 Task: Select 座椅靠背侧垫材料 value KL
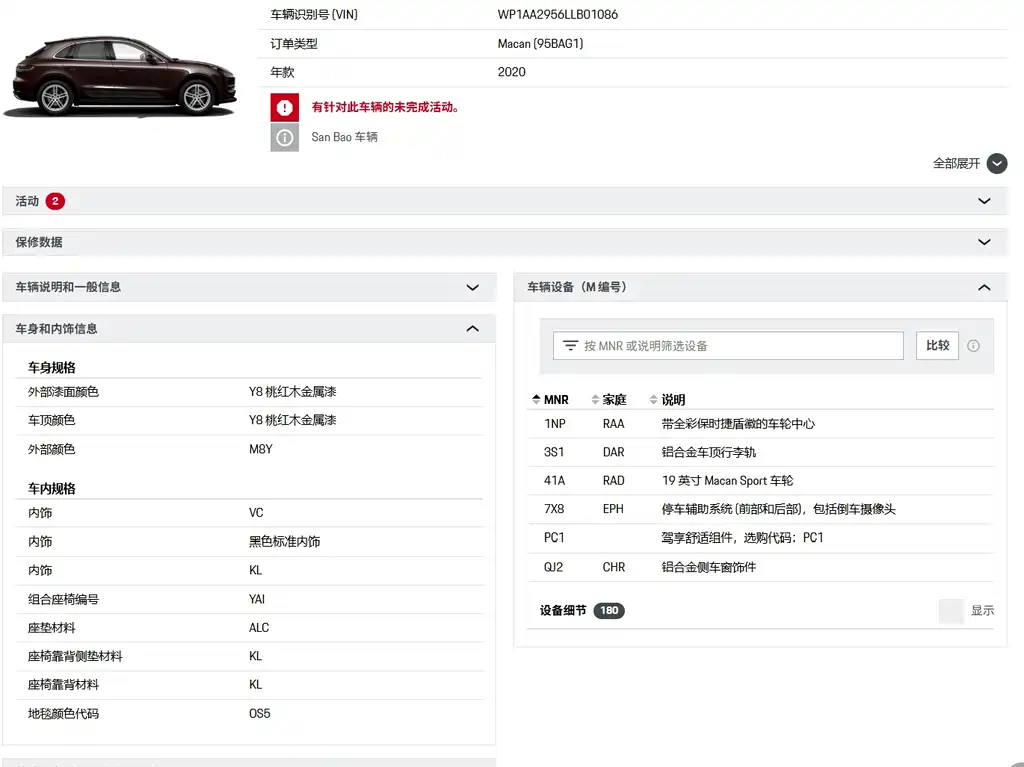(x=255, y=656)
